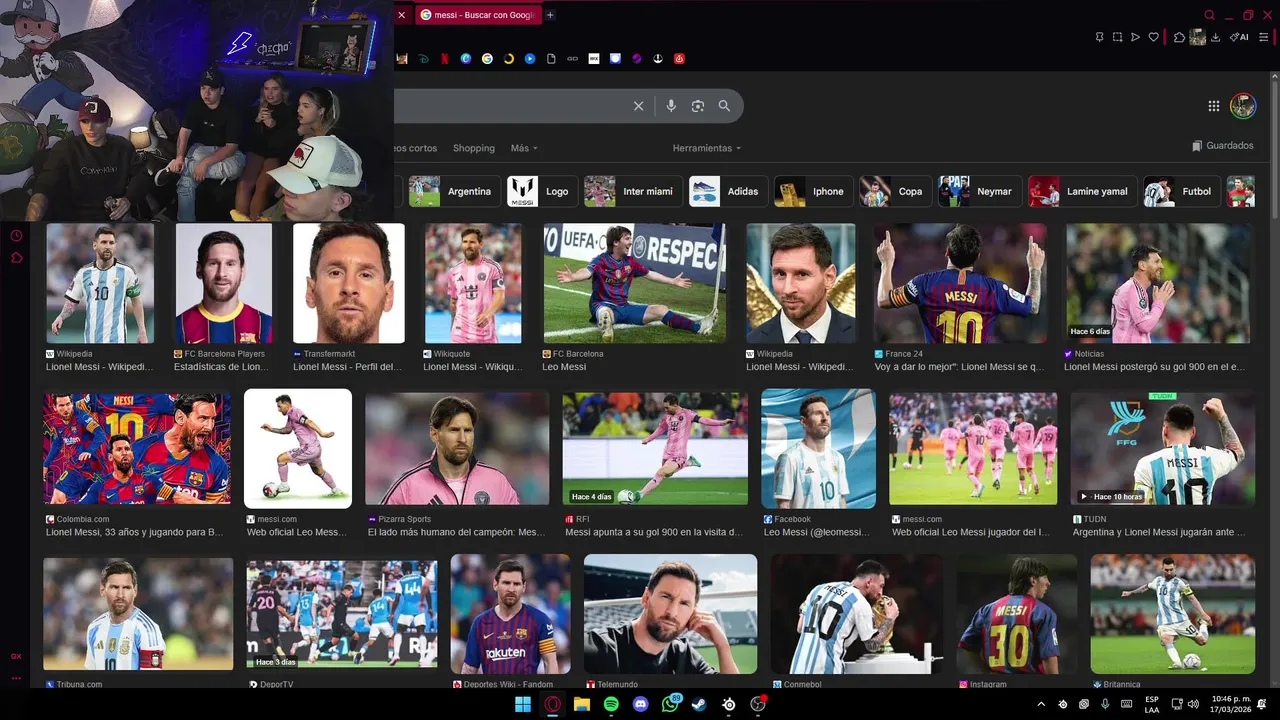Open the Opera easy setup menu
Image resolution: width=1280 pixels, height=720 pixels.
pos(1264,37)
